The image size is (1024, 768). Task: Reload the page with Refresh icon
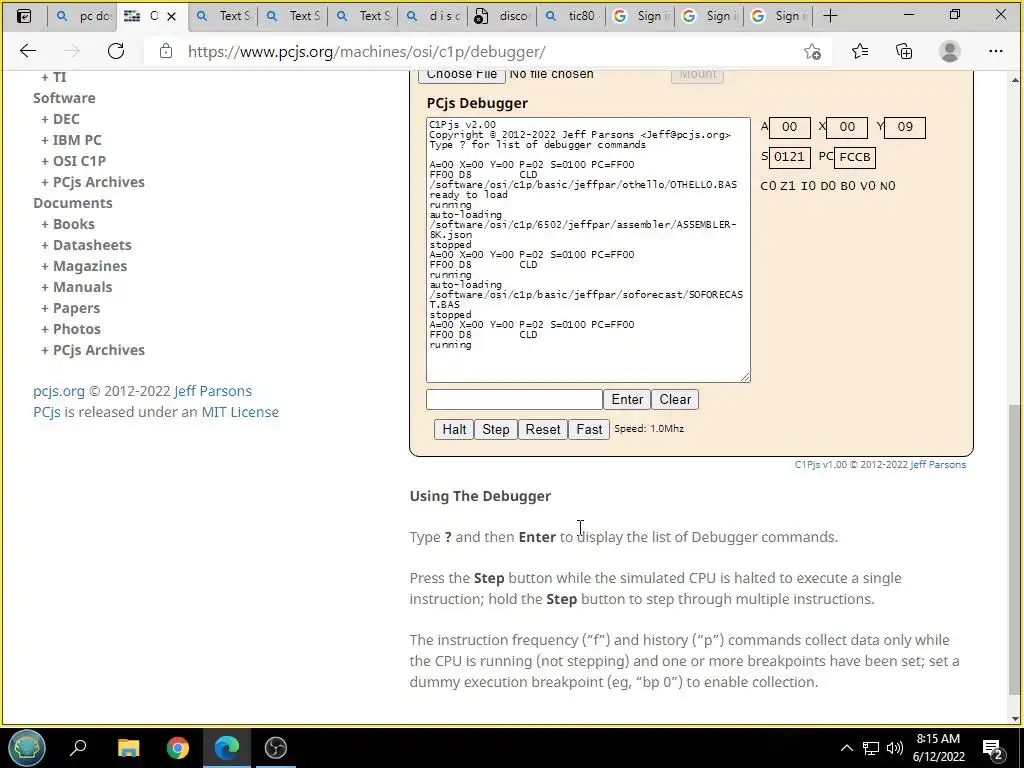click(x=116, y=51)
